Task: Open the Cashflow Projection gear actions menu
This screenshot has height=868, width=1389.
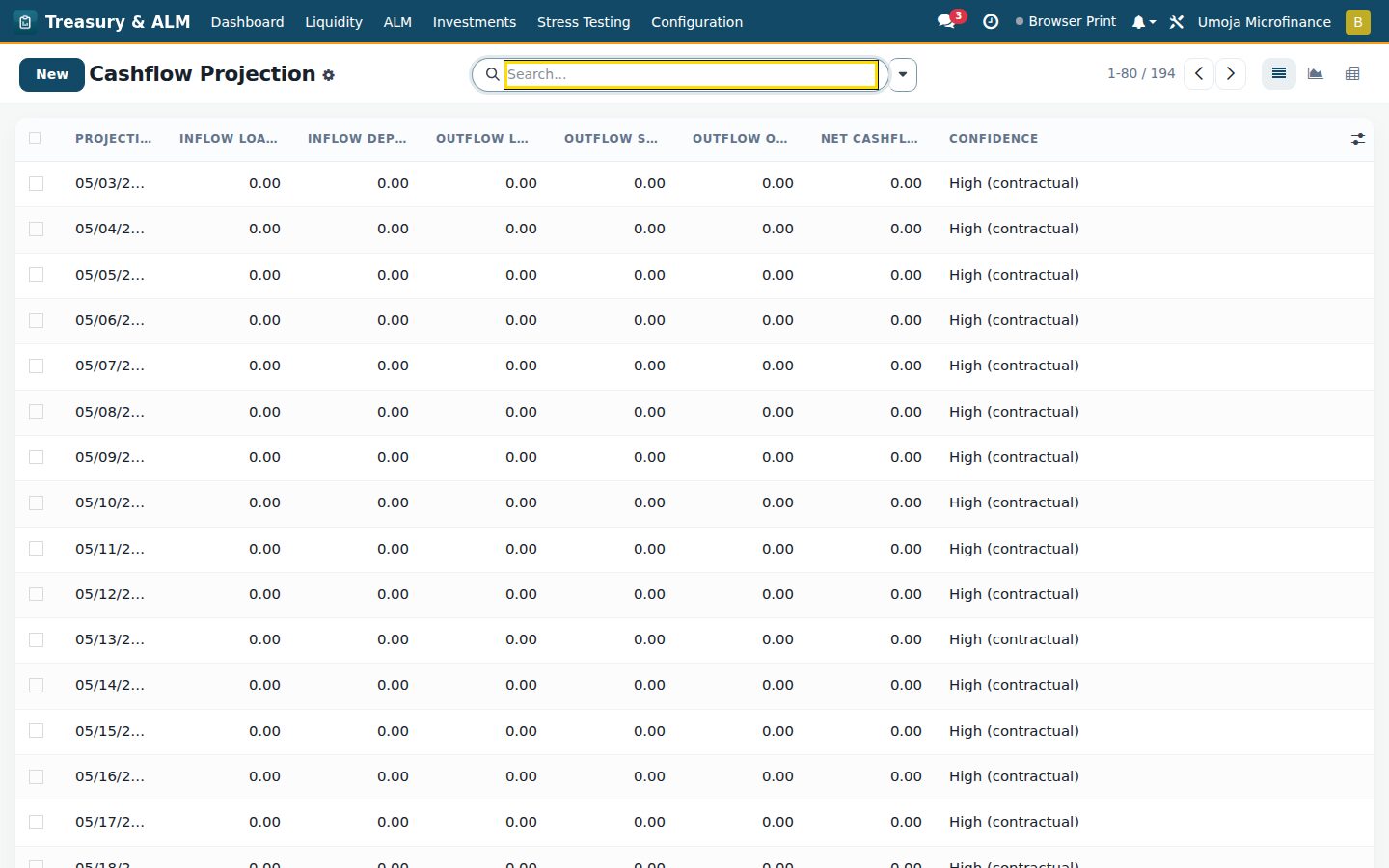Action: pyautogui.click(x=329, y=75)
